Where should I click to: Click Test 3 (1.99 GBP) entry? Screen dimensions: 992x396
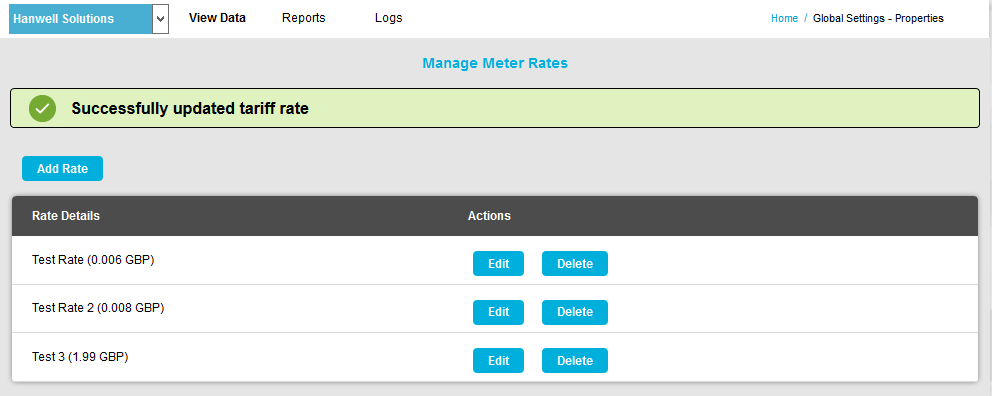pyautogui.click(x=80, y=357)
